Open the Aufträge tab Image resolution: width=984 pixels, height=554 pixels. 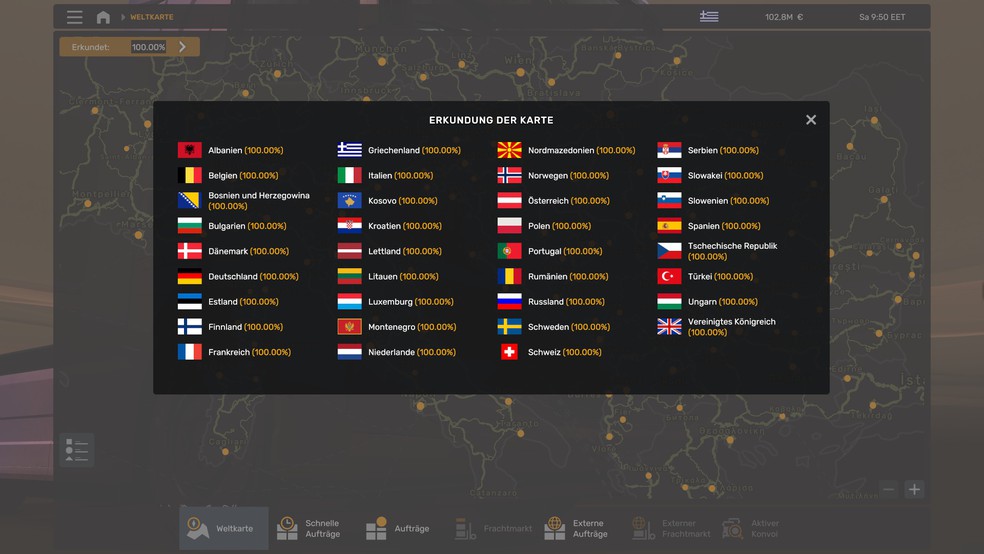point(398,528)
